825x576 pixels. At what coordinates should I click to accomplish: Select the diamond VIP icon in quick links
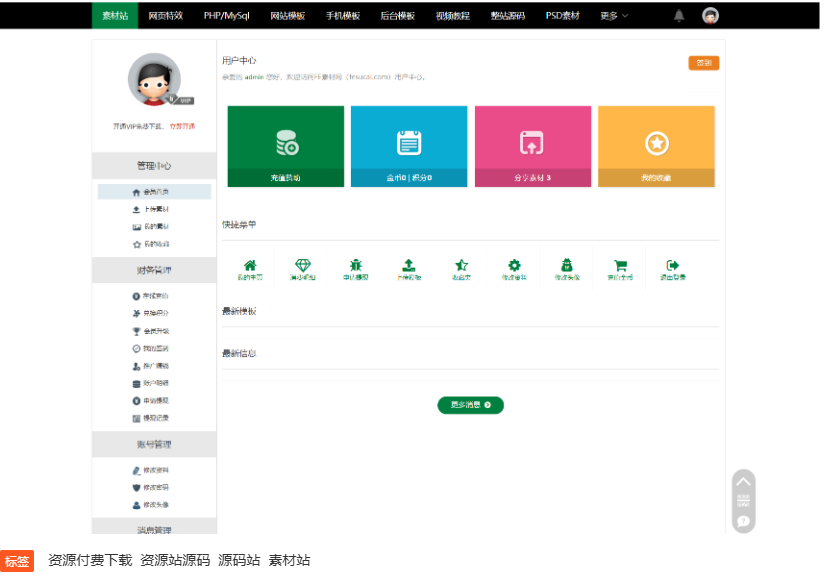point(303,264)
